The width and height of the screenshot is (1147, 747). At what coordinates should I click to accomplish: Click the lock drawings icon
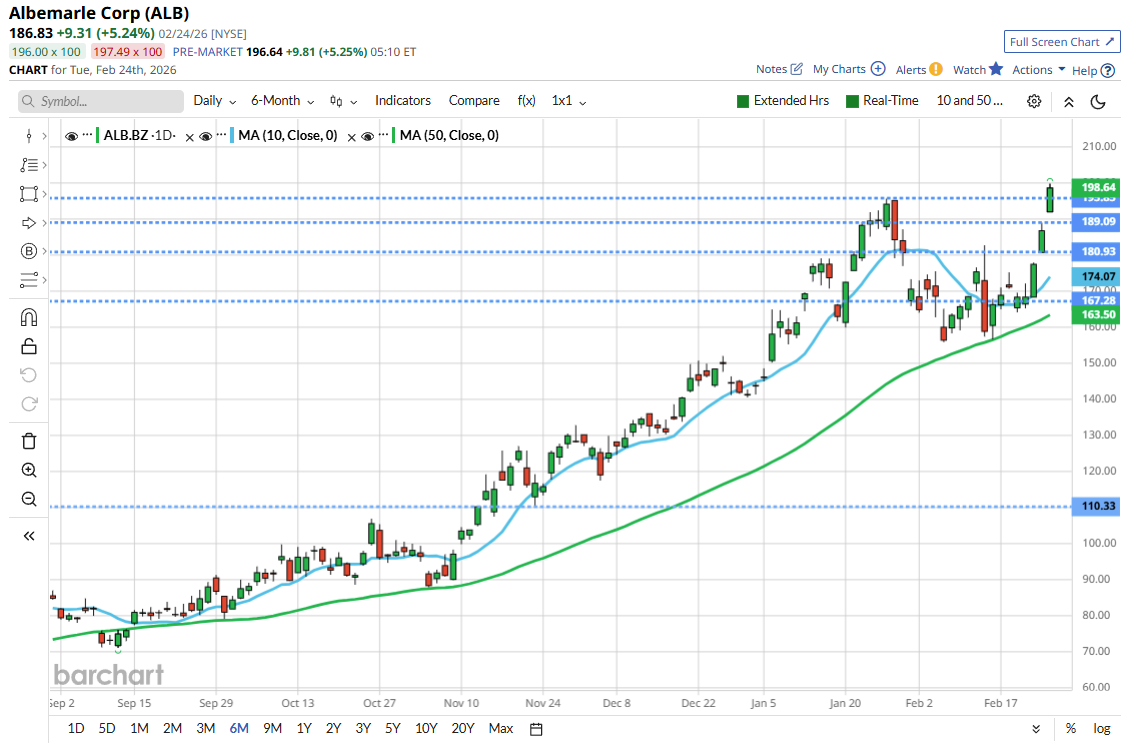point(28,346)
